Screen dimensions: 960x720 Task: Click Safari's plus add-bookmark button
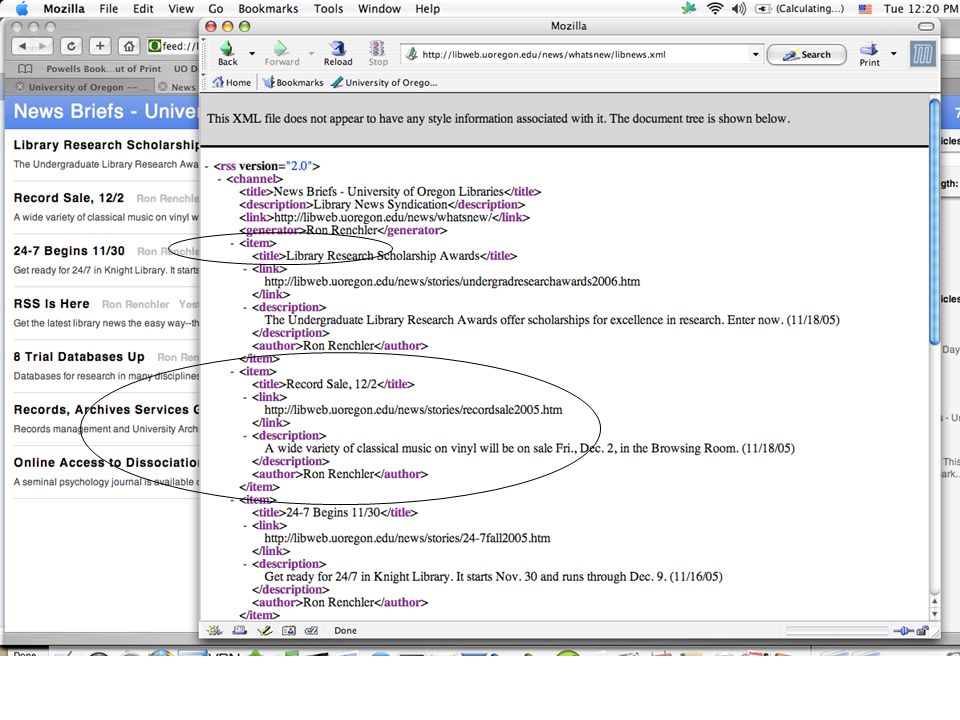click(100, 46)
